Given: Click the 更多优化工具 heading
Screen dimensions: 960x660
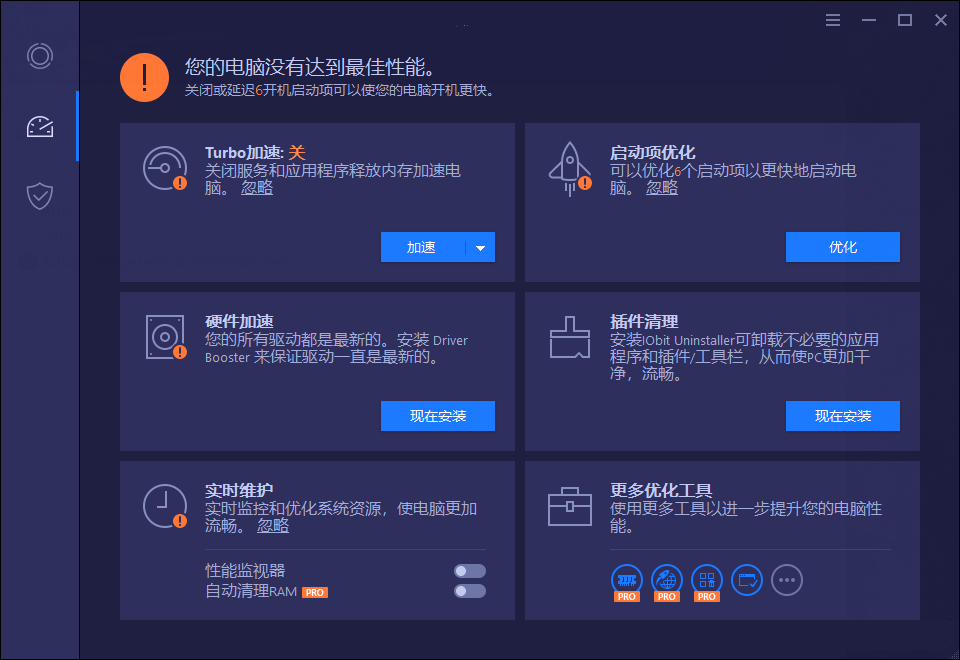Looking at the screenshot, I should [661, 490].
